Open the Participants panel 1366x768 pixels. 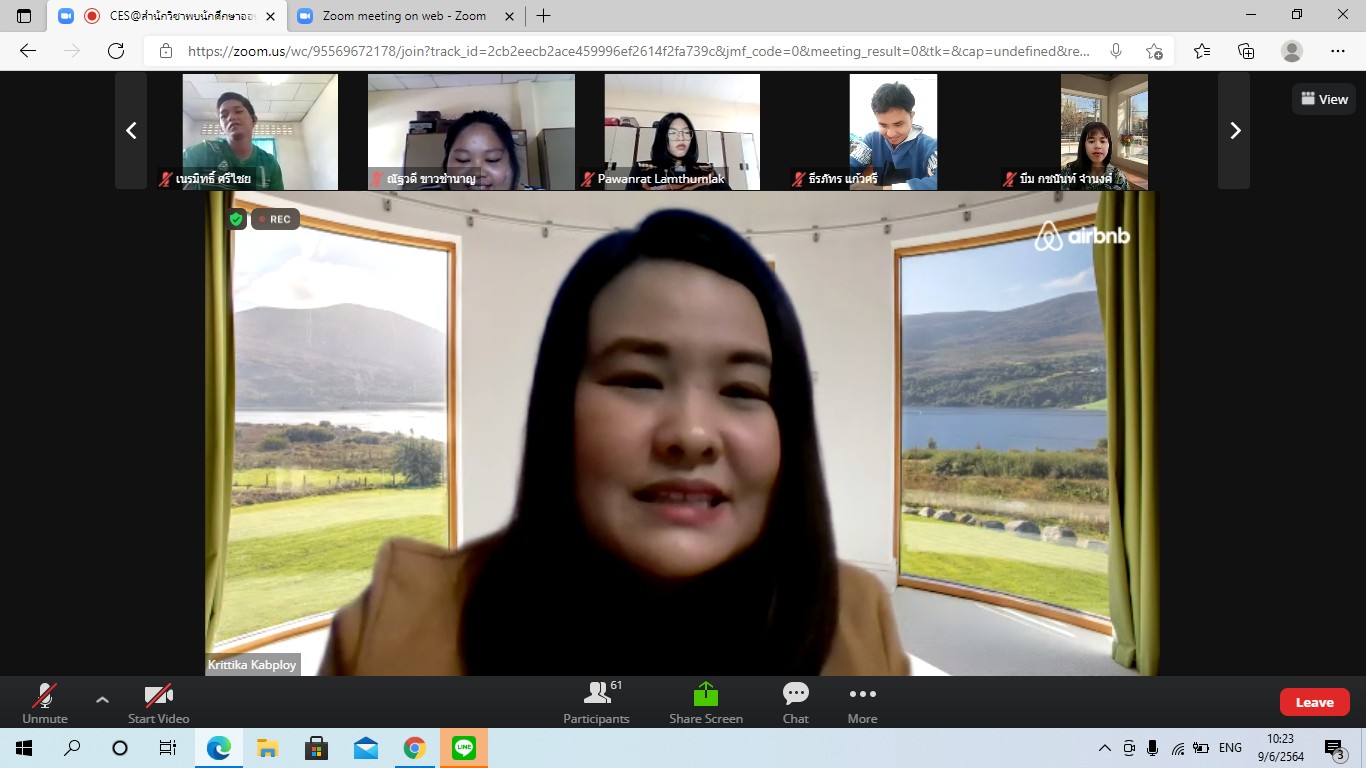pos(596,703)
